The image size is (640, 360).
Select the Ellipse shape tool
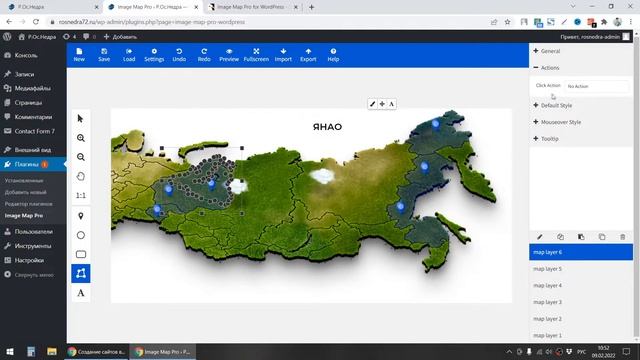coord(80,235)
